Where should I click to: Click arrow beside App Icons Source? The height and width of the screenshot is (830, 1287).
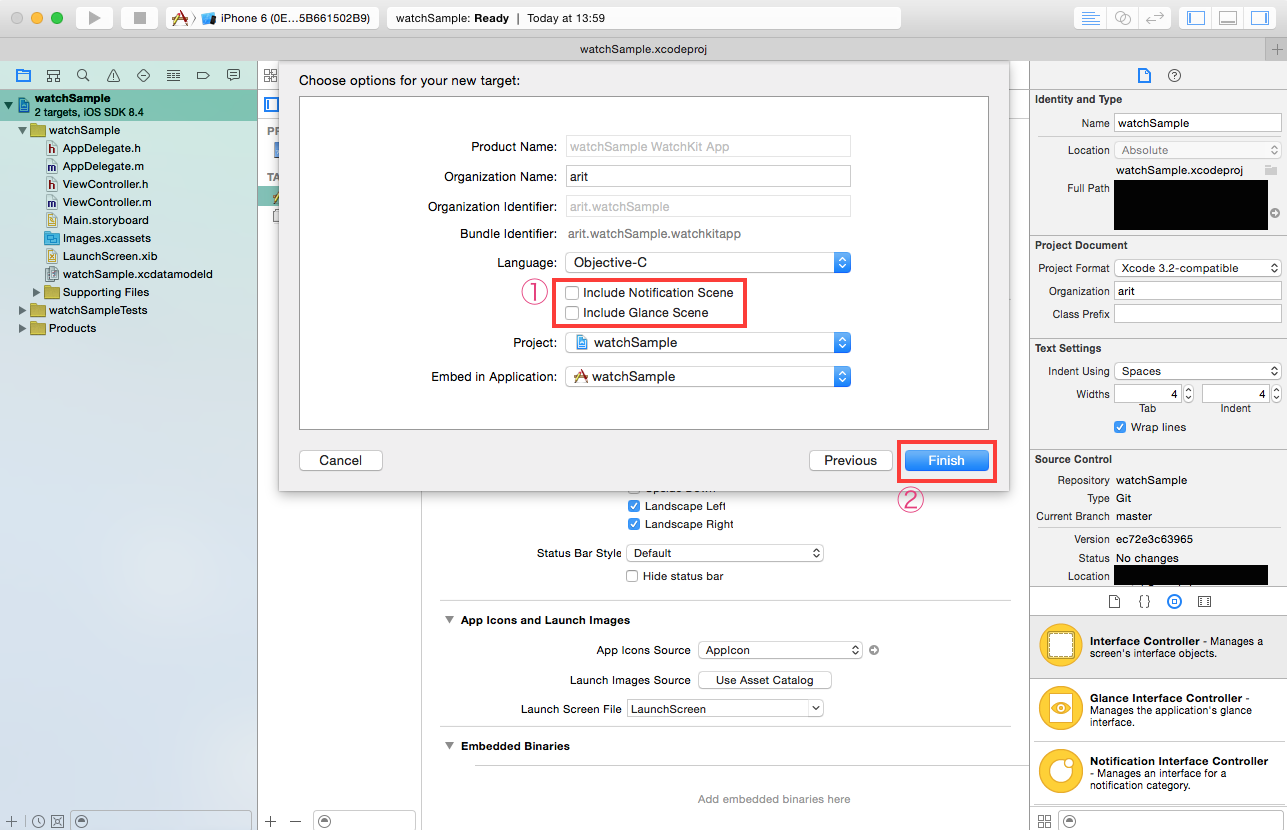[x=874, y=650]
